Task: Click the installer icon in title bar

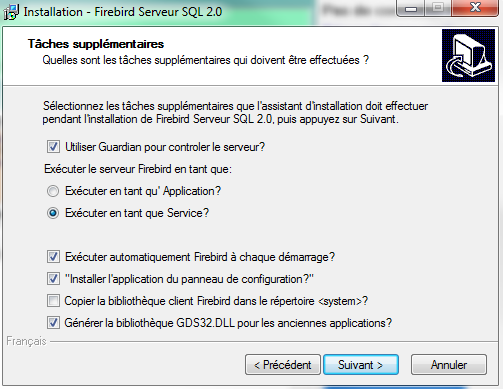Action: 11,12
